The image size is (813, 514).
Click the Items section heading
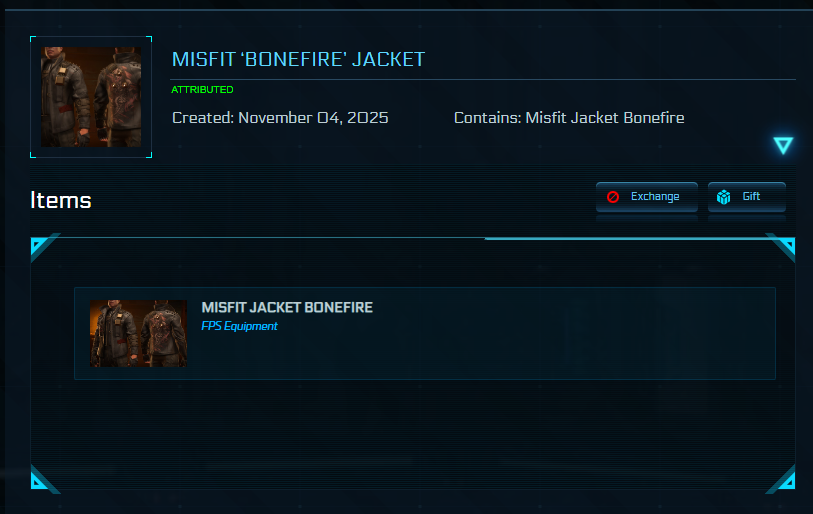[61, 200]
